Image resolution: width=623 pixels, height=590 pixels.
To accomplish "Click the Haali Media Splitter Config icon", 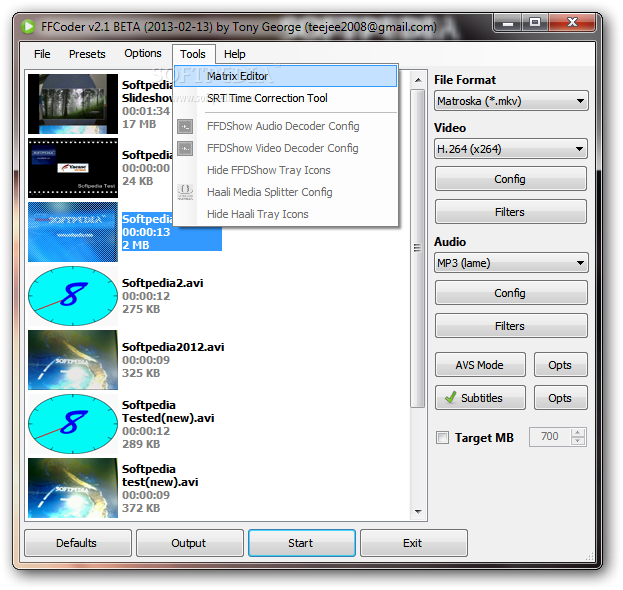I will click(185, 192).
